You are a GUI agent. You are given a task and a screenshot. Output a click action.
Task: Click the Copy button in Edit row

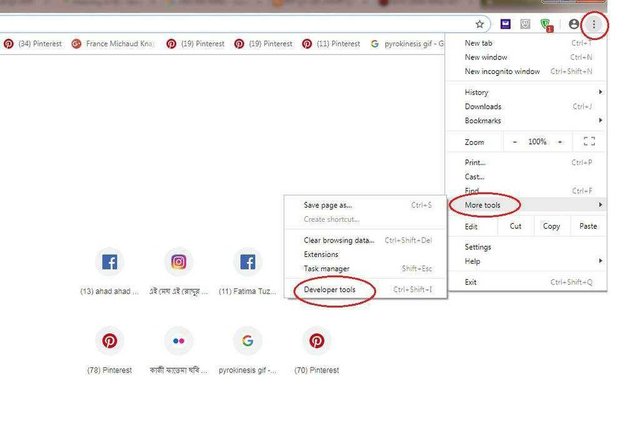tap(551, 226)
